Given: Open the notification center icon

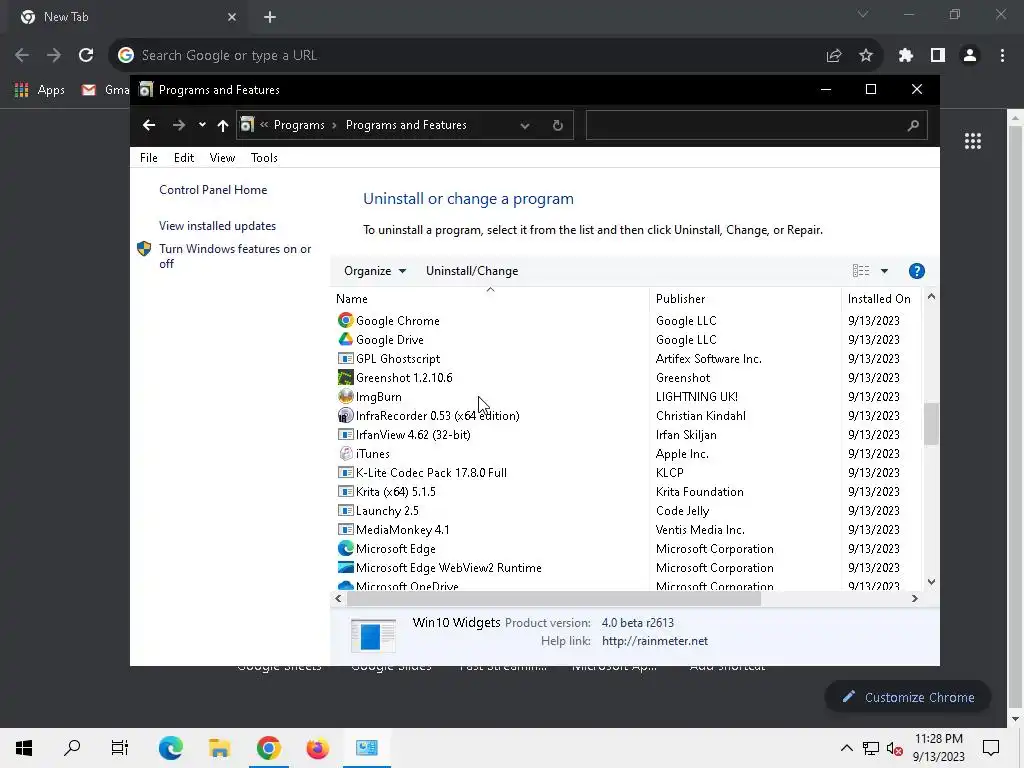Looking at the screenshot, I should [991, 748].
